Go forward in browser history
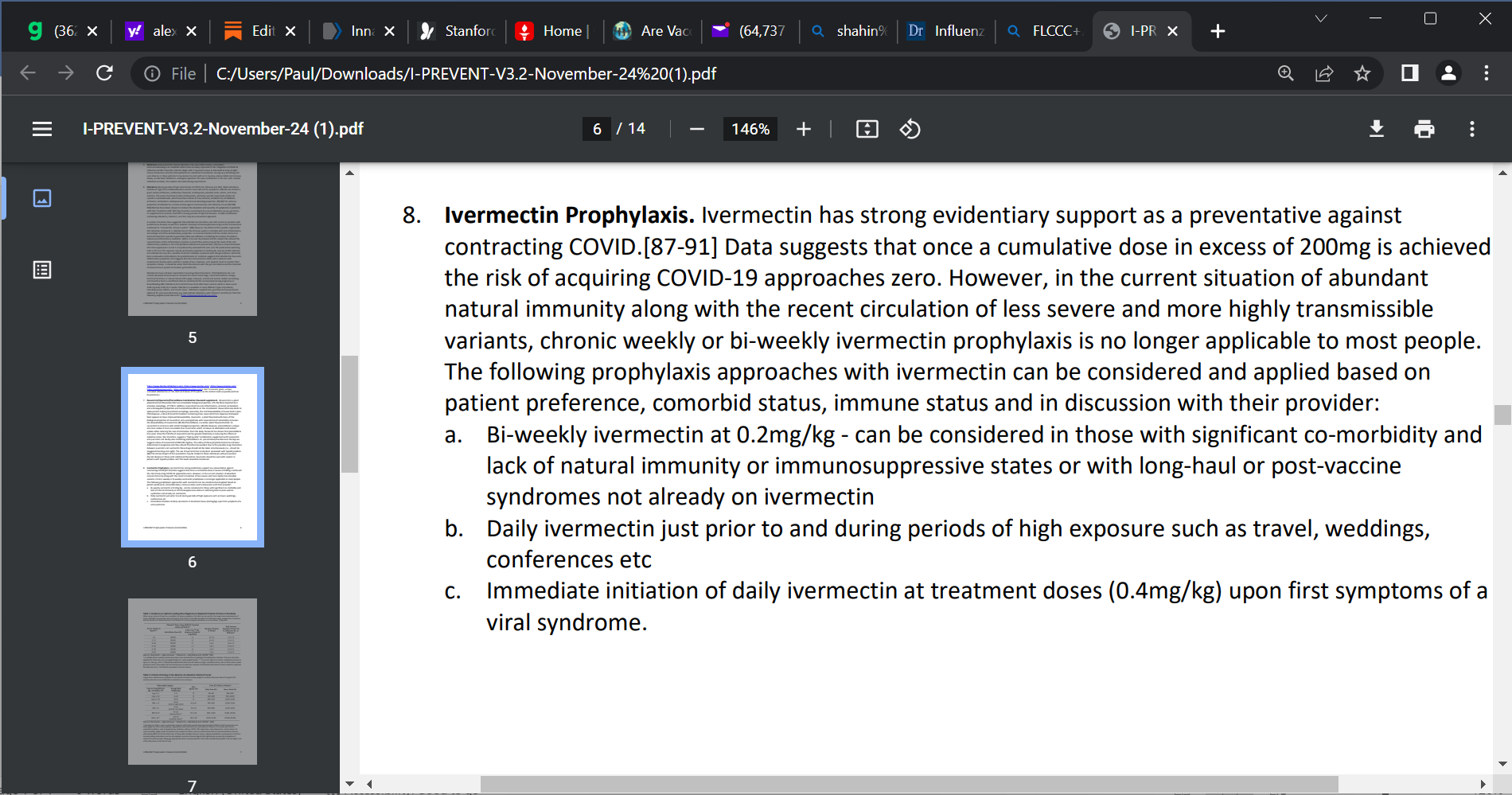Screen dimensions: 1512x795 pyautogui.click(x=66, y=73)
